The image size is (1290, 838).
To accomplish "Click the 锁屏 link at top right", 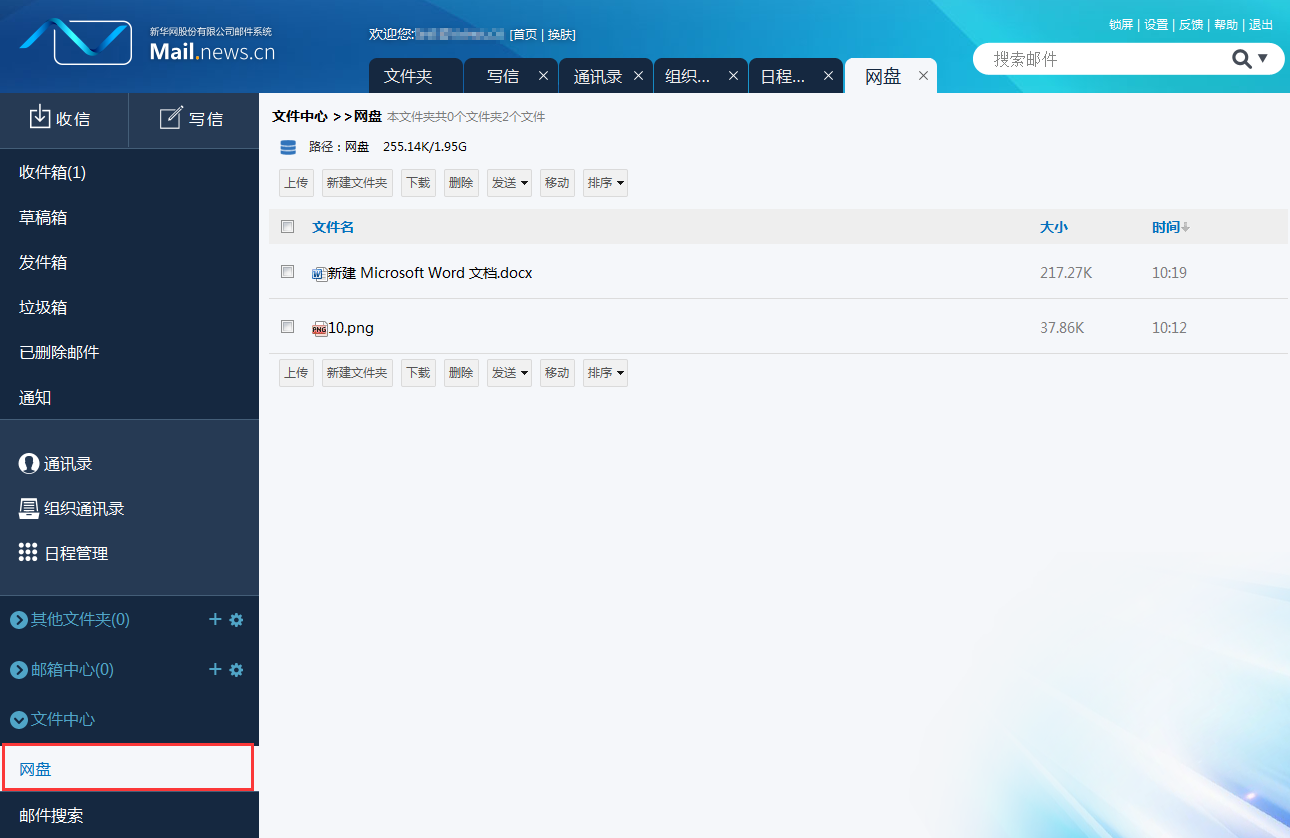I will (1121, 25).
